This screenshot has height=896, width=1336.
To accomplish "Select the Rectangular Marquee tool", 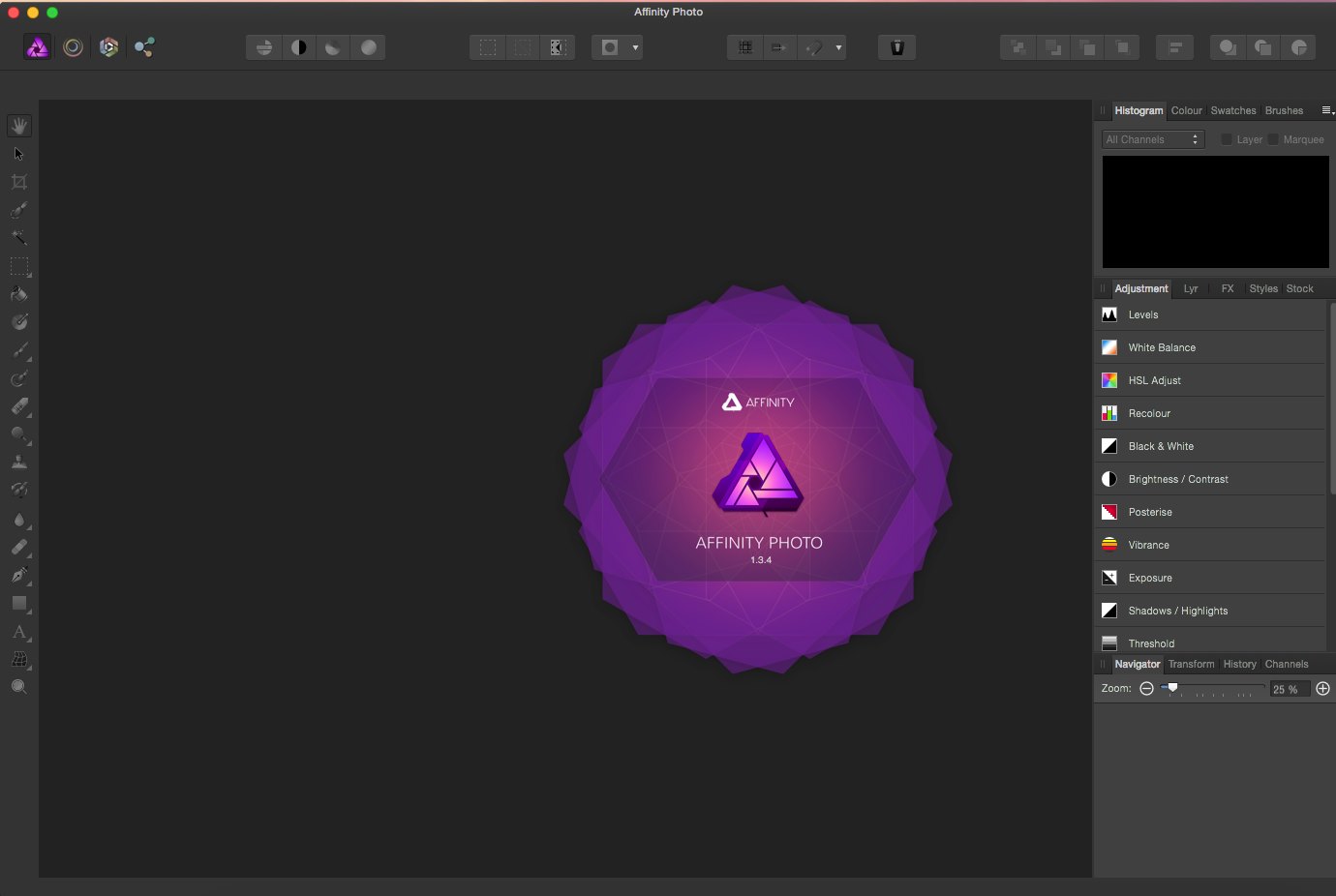I will pos(19,266).
